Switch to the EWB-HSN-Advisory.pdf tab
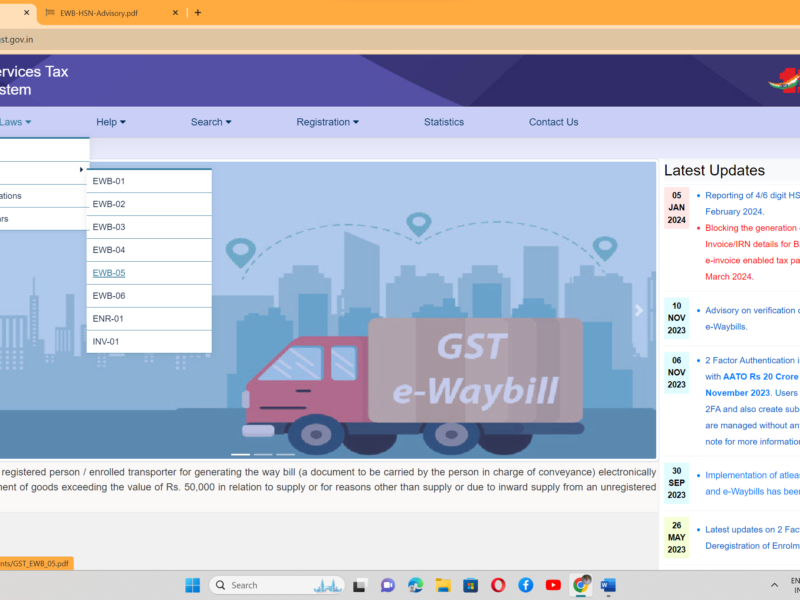 (x=110, y=13)
